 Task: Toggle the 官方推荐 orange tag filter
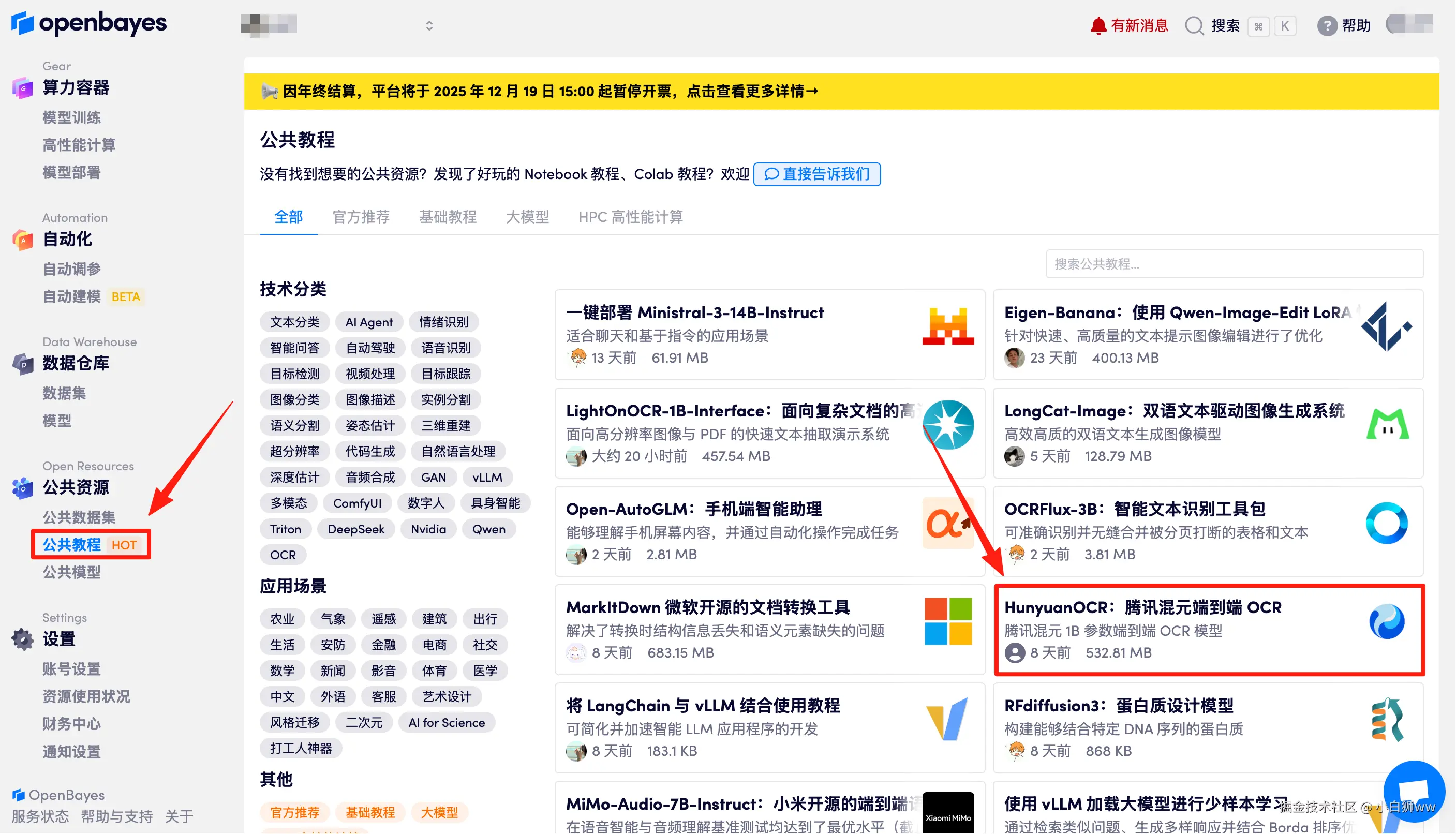[294, 812]
